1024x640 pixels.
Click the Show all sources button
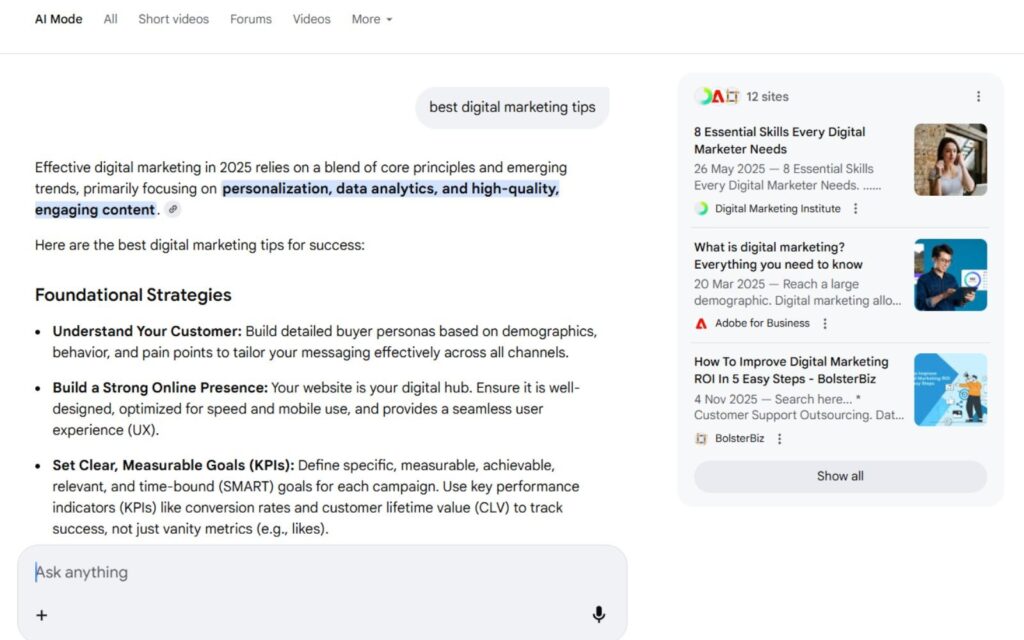click(840, 476)
